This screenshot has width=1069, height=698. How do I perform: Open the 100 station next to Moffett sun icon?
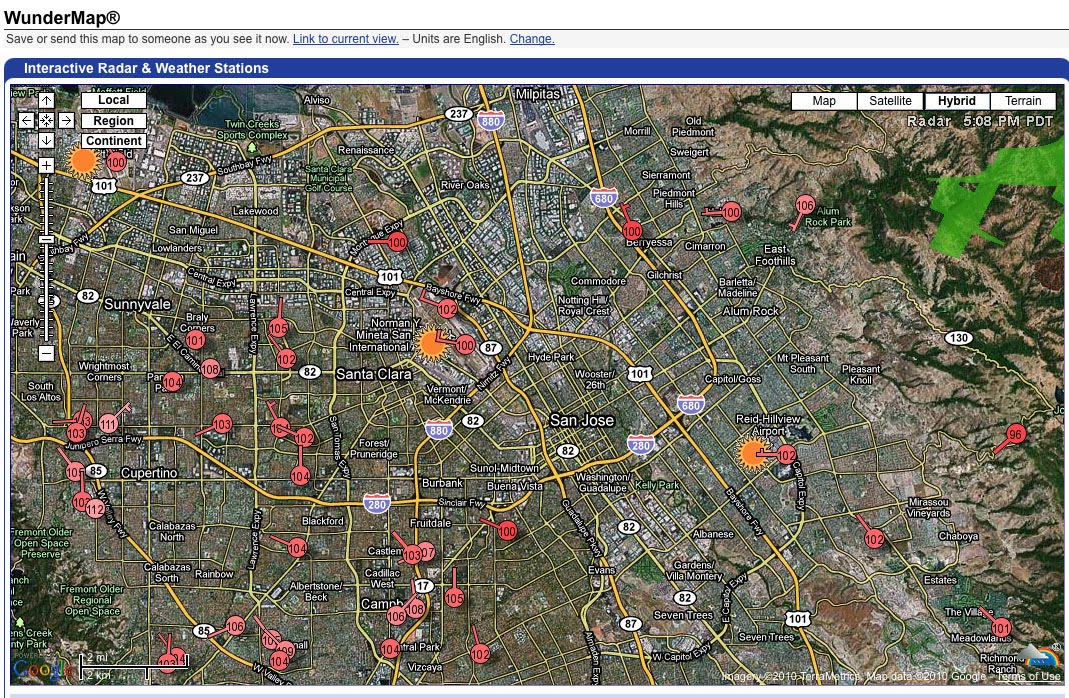[116, 162]
